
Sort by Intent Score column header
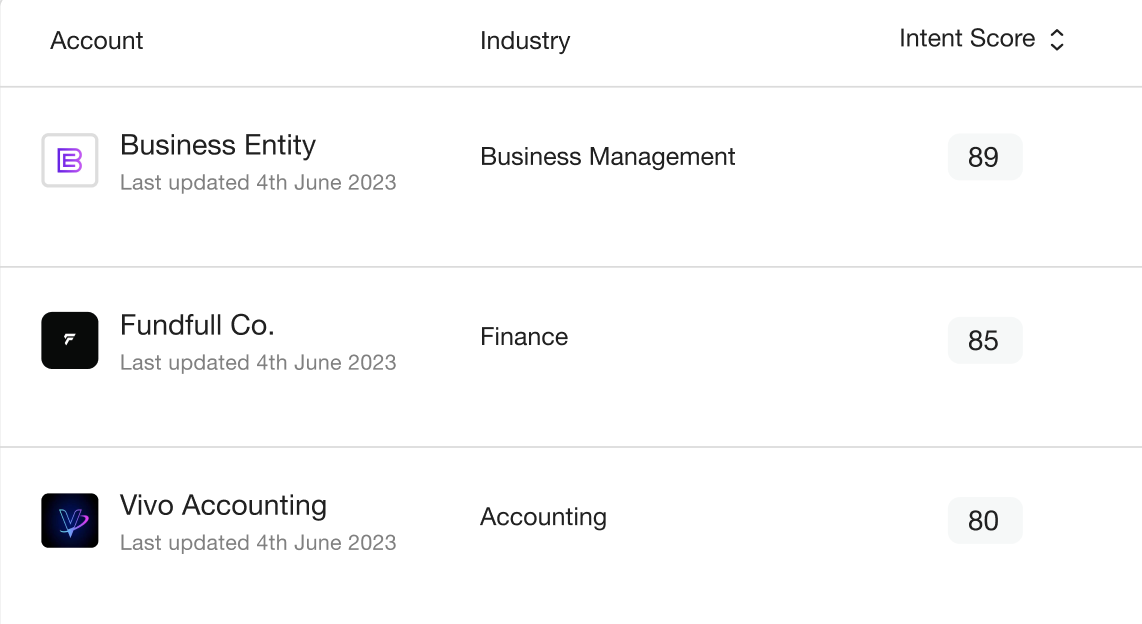point(982,39)
